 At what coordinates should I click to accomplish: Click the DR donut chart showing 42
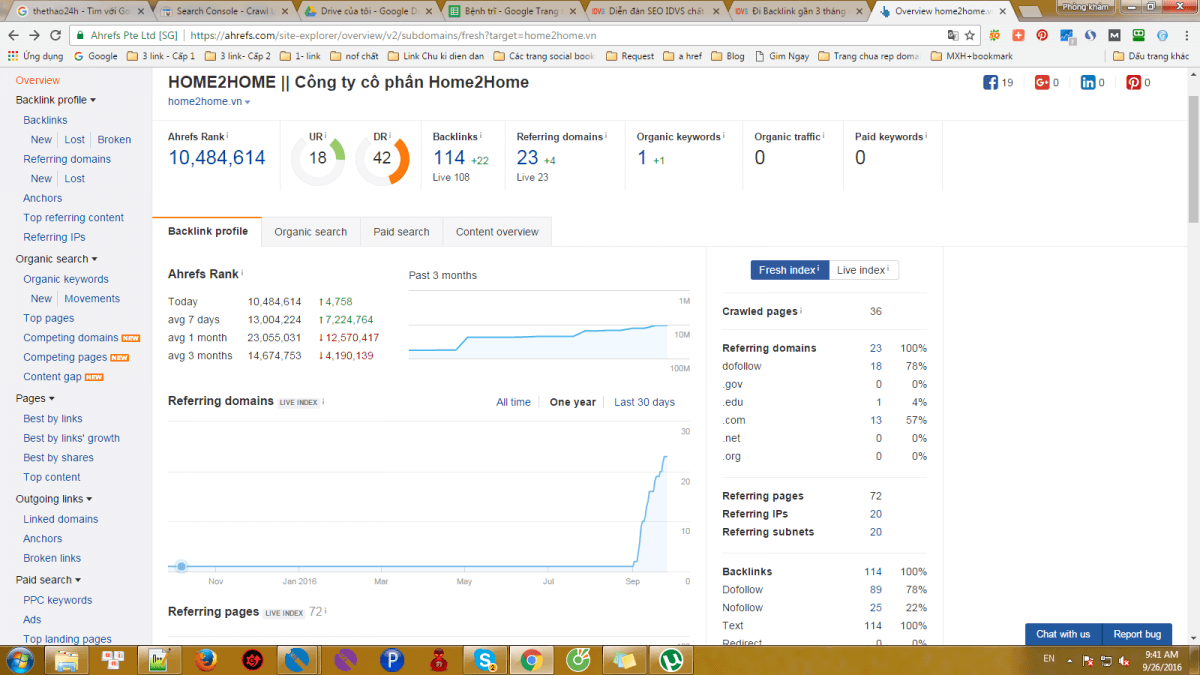[382, 158]
